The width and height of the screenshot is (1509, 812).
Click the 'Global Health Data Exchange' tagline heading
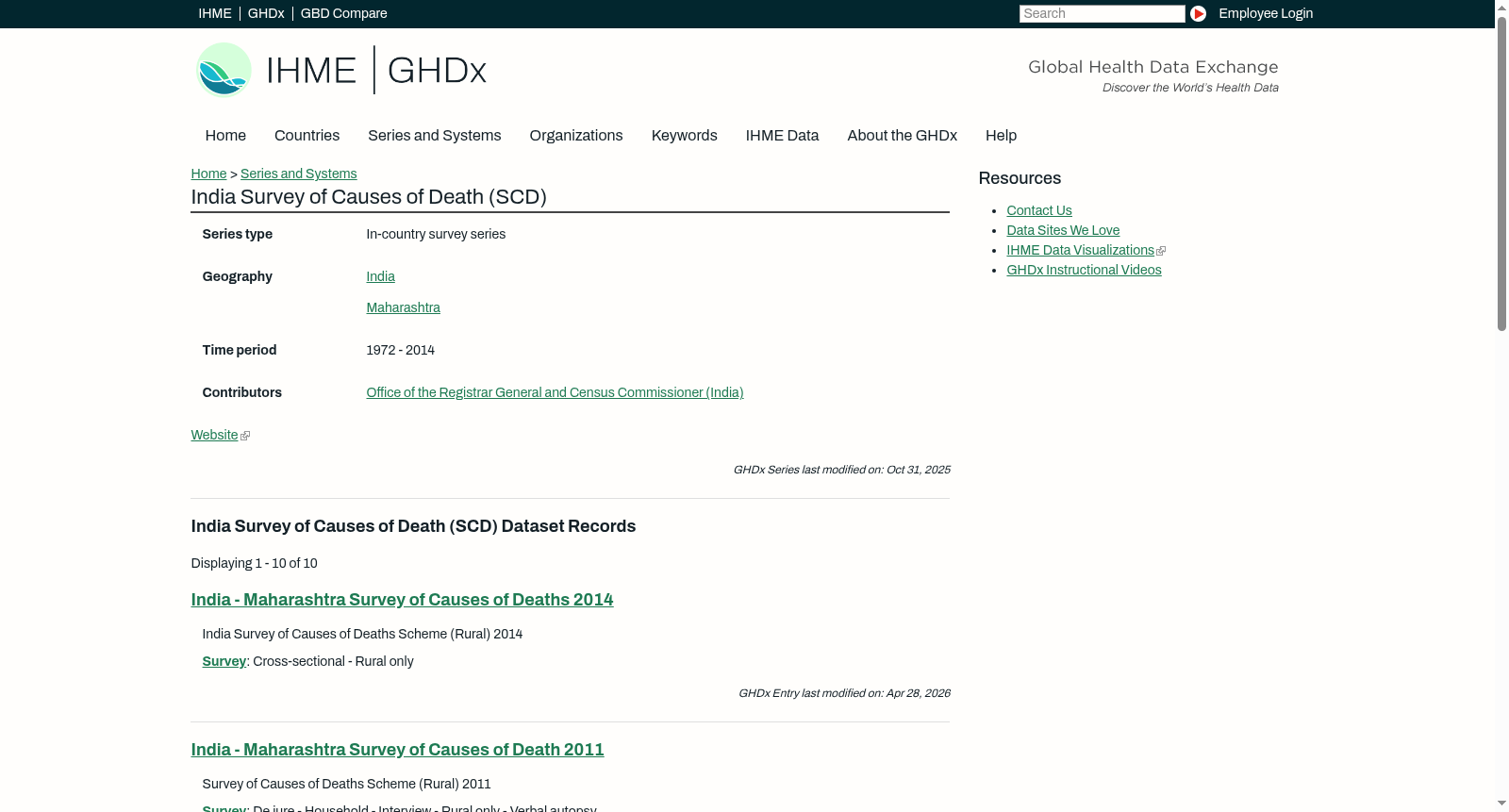click(1152, 67)
